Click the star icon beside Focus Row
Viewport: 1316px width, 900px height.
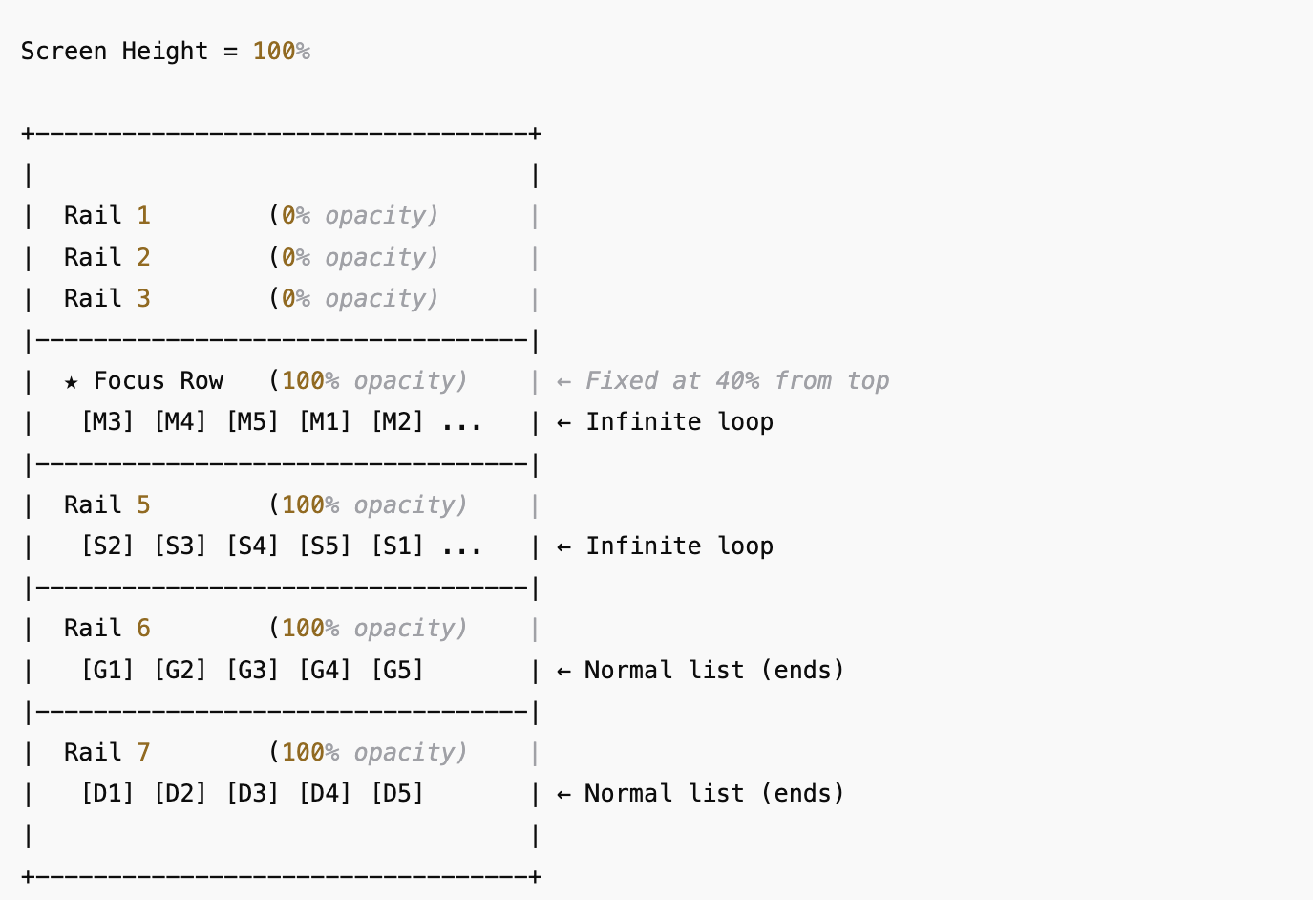(x=72, y=382)
